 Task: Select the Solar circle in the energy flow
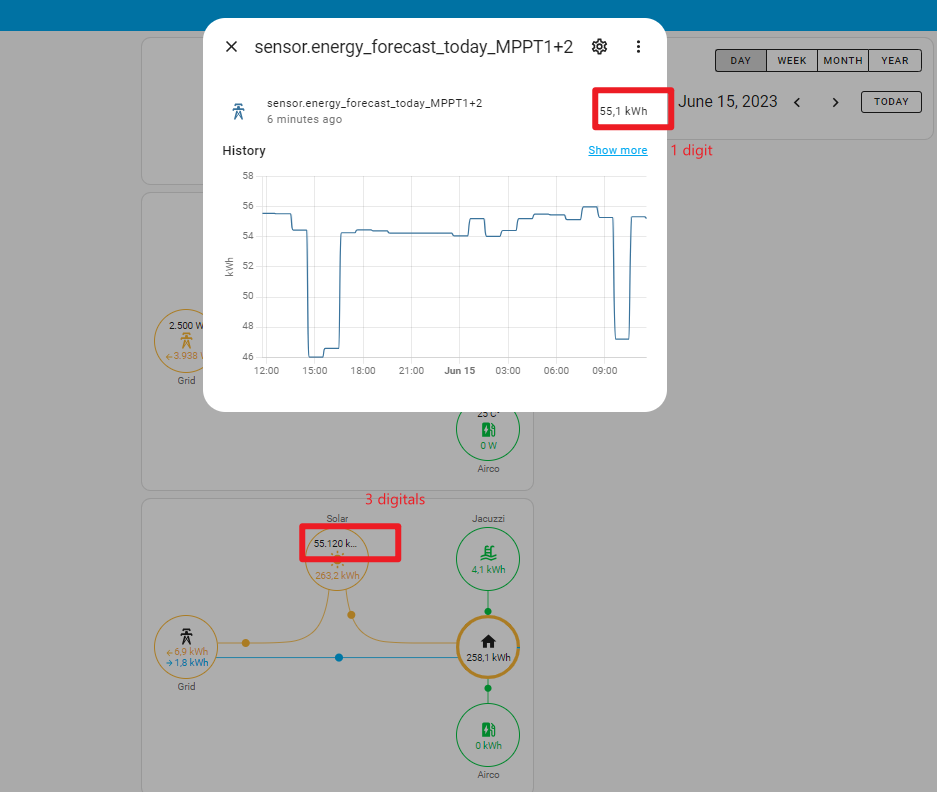pos(337,559)
